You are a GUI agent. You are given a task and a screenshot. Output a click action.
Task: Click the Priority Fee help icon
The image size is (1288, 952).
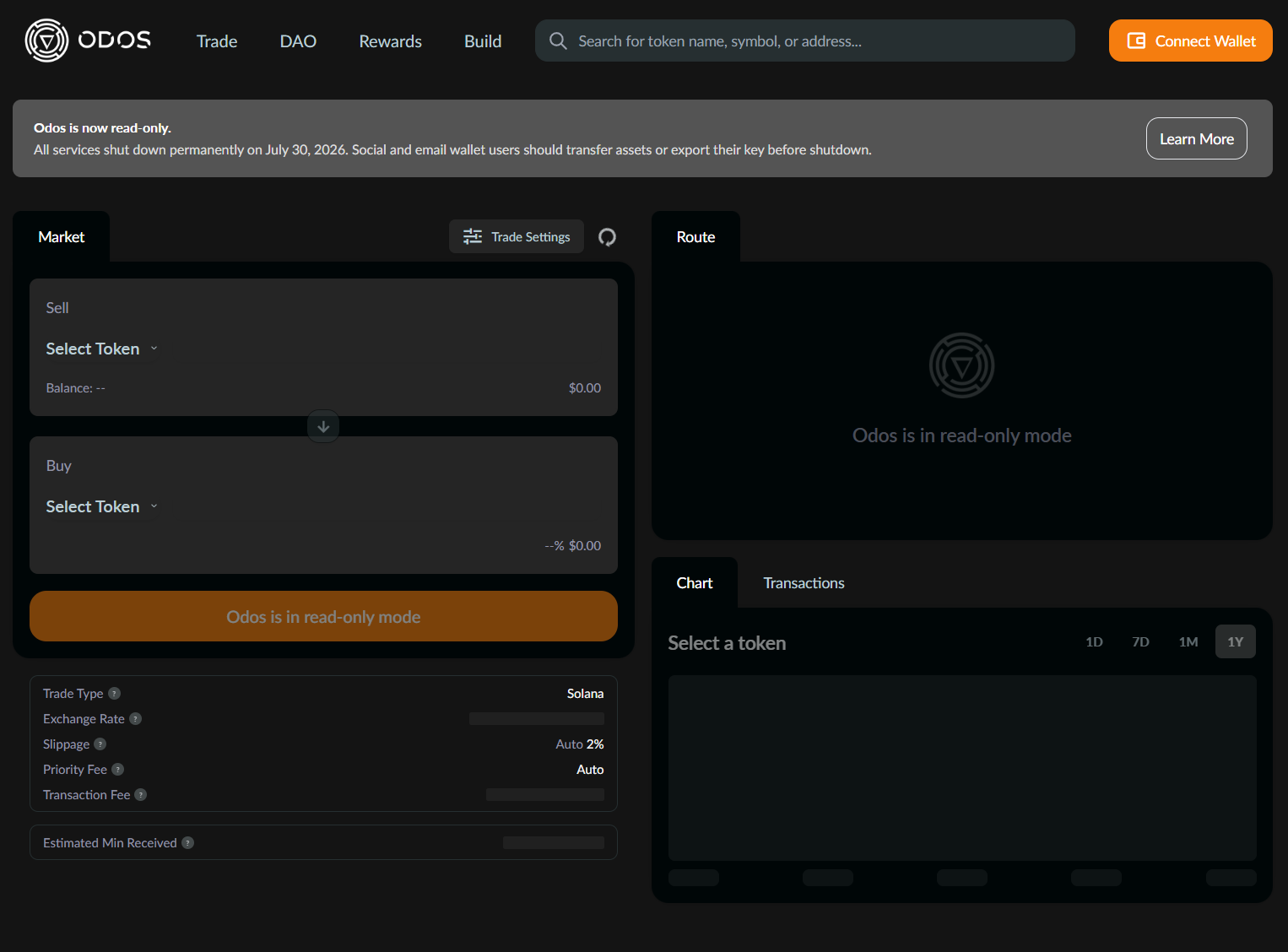118,770
